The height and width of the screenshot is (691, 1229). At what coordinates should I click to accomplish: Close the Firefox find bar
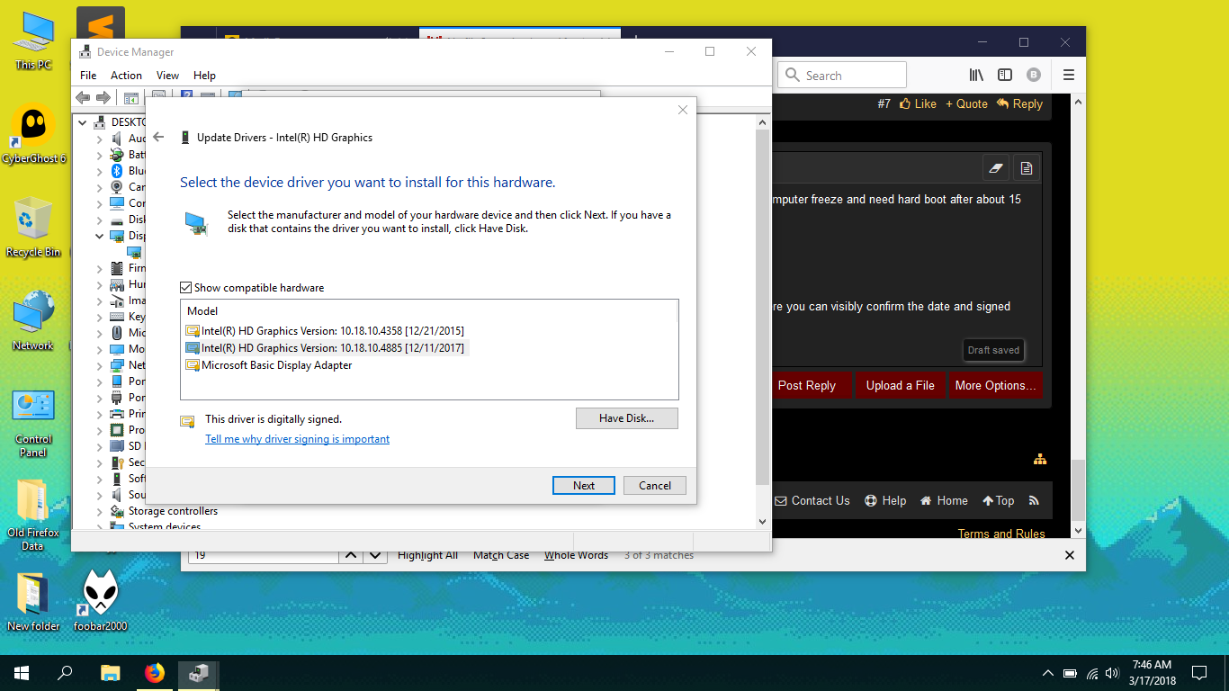click(x=1069, y=555)
